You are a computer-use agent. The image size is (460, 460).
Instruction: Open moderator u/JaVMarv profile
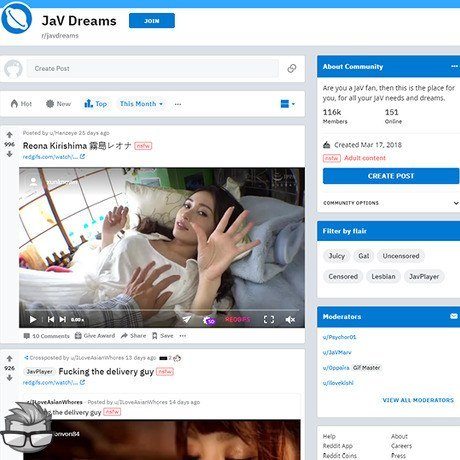337,352
